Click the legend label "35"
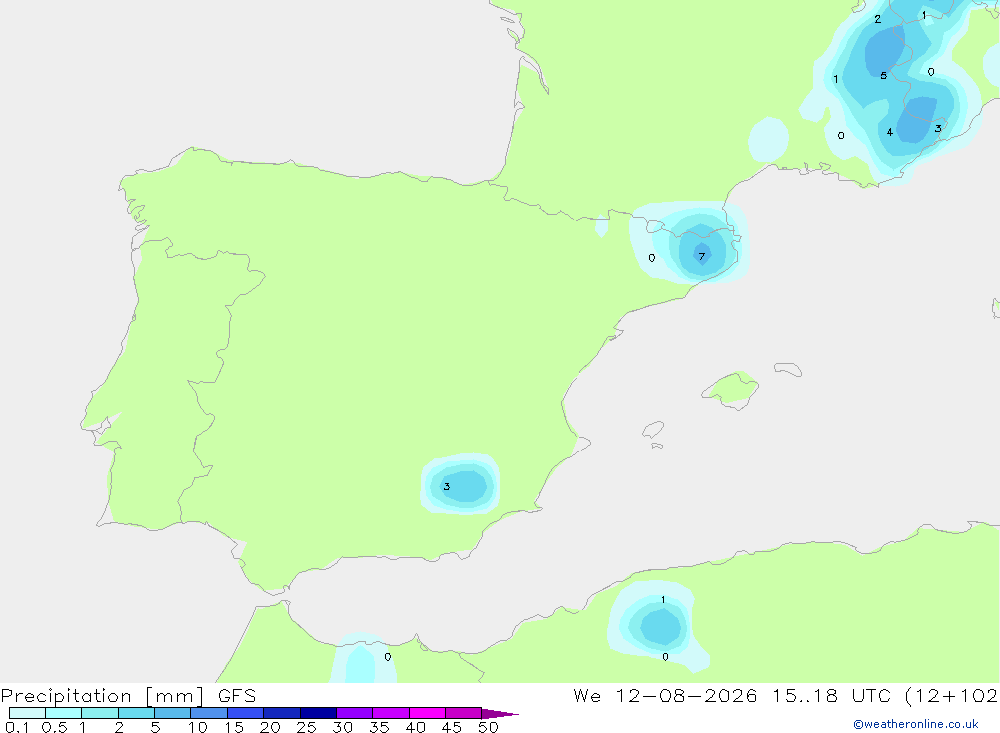The height and width of the screenshot is (733, 1000). (x=379, y=727)
